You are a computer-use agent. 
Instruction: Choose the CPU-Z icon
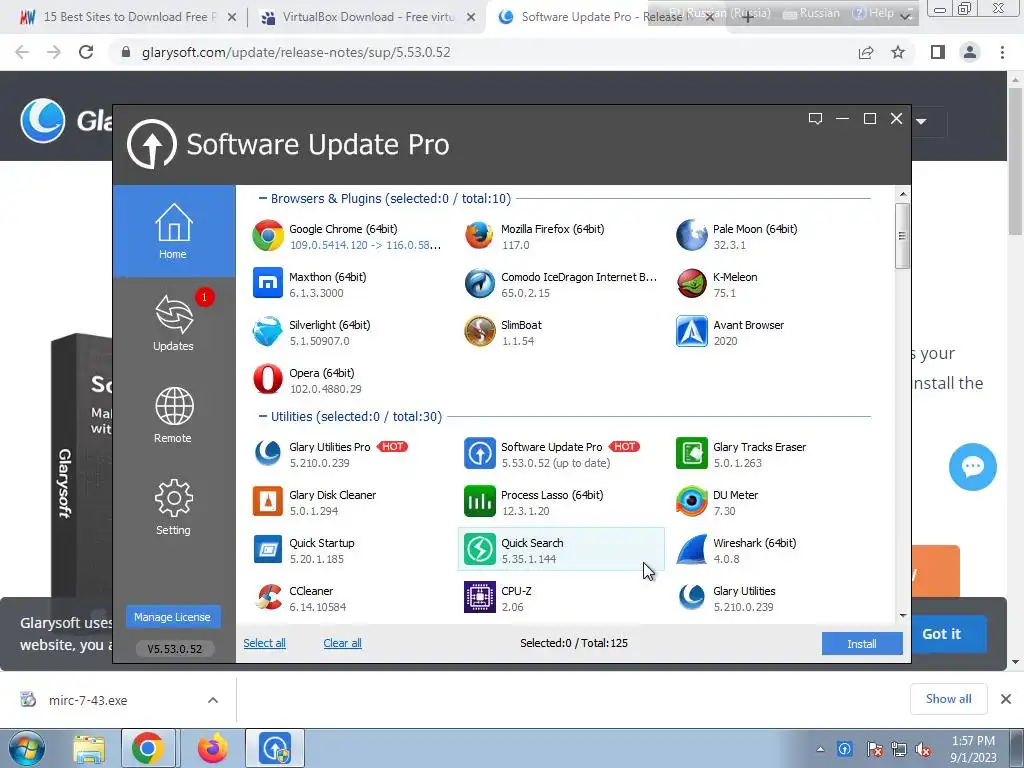tap(479, 598)
